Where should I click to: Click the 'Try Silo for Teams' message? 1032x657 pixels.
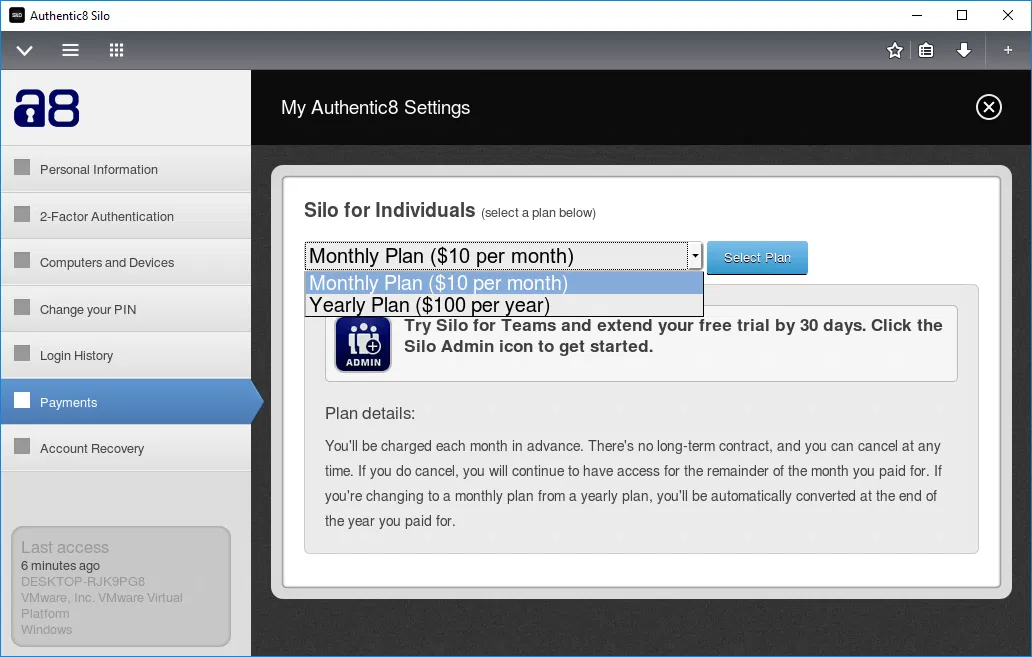tap(673, 336)
